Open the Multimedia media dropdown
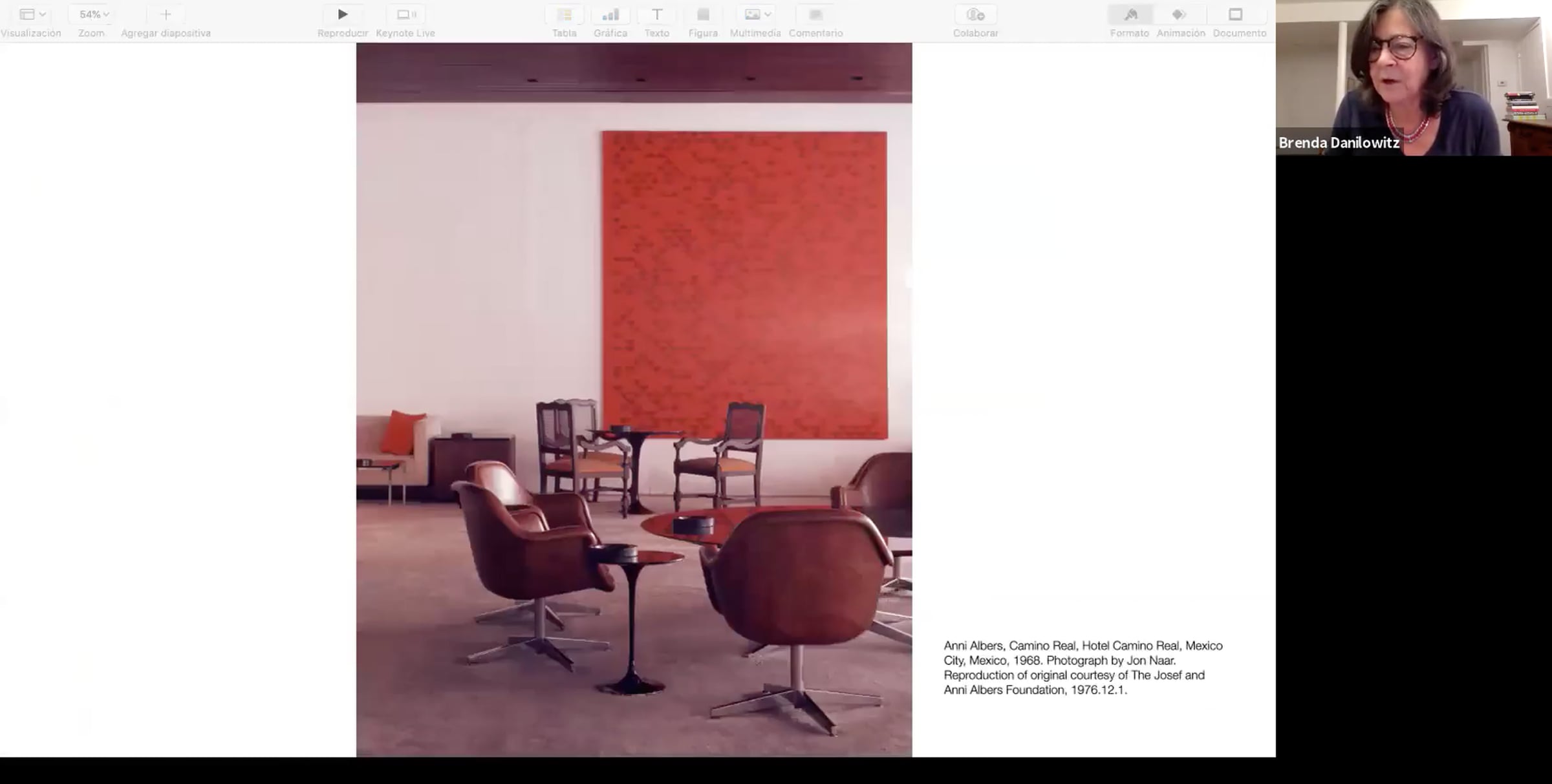The height and width of the screenshot is (784, 1552). coord(757,14)
